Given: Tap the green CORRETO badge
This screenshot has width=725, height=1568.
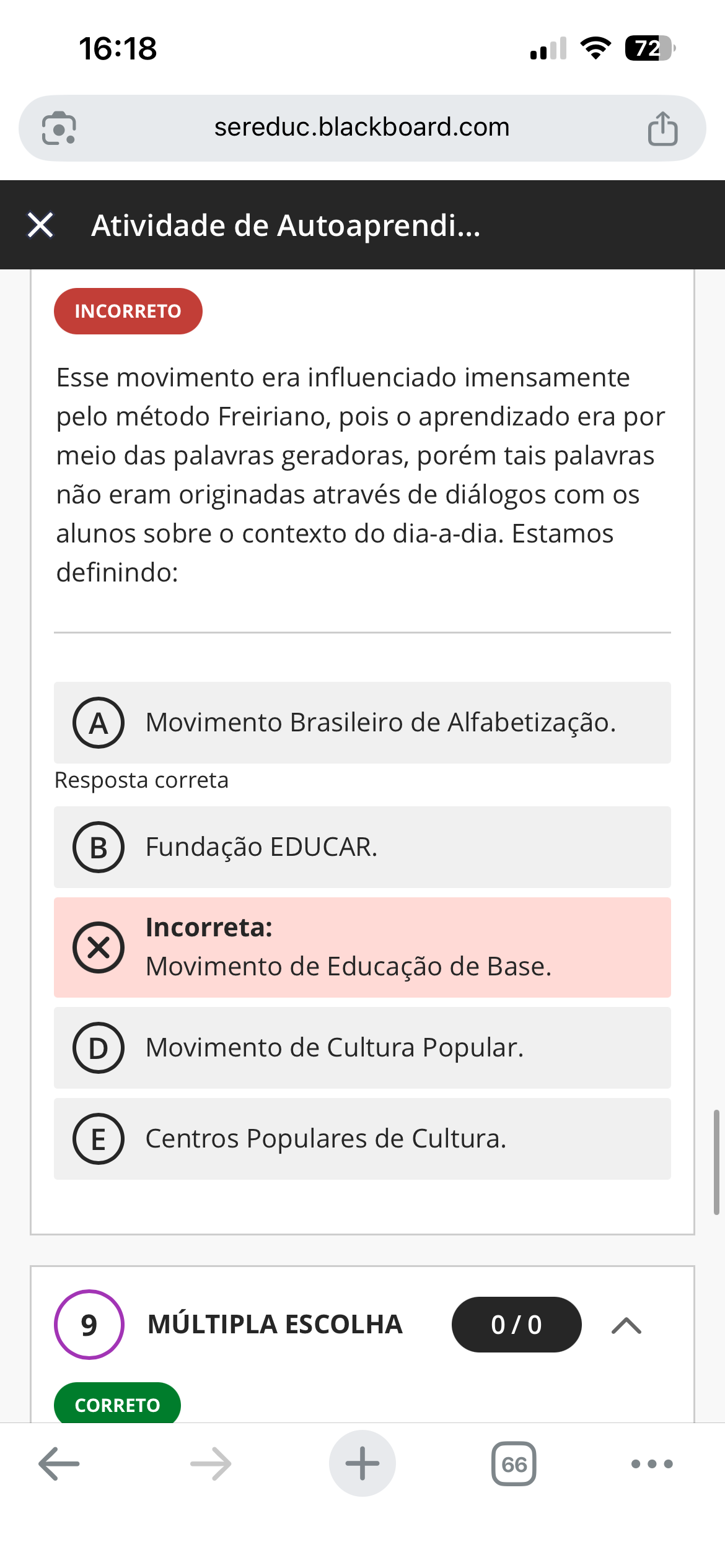Looking at the screenshot, I should click(117, 1405).
